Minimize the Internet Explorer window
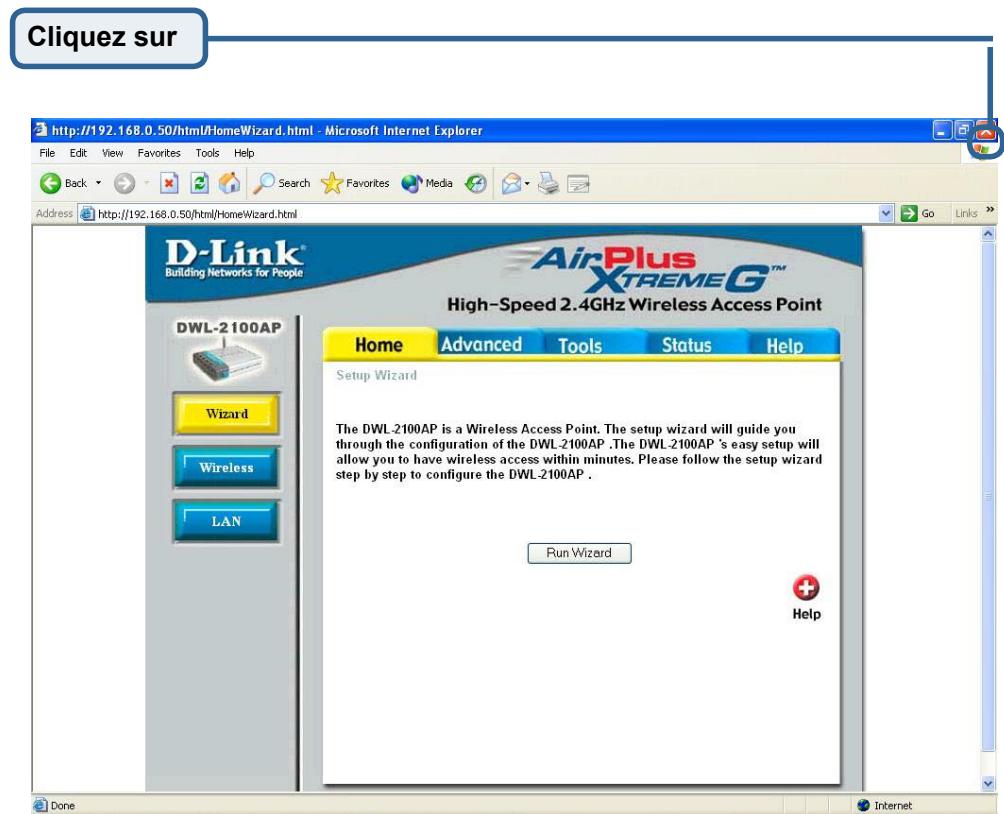Viewport: 1004px width, 814px height. point(941,130)
